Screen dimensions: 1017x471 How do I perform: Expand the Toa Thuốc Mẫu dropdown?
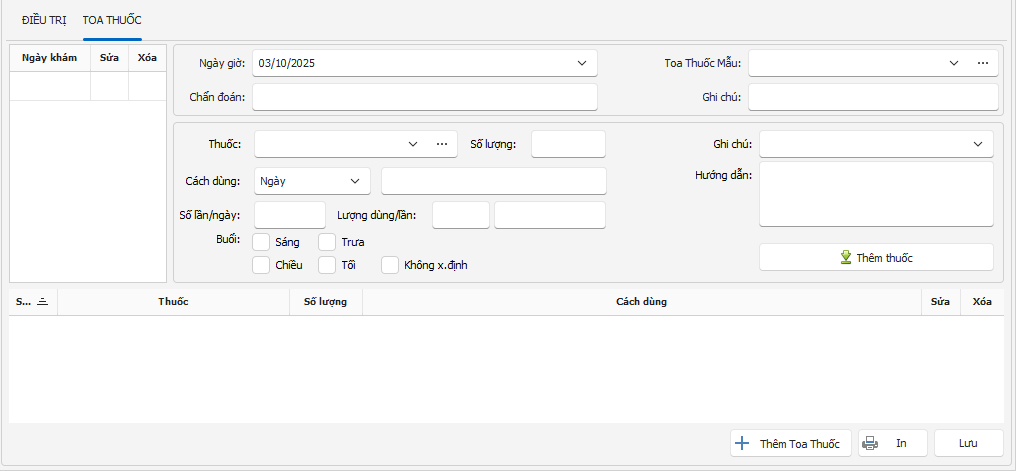coord(954,63)
